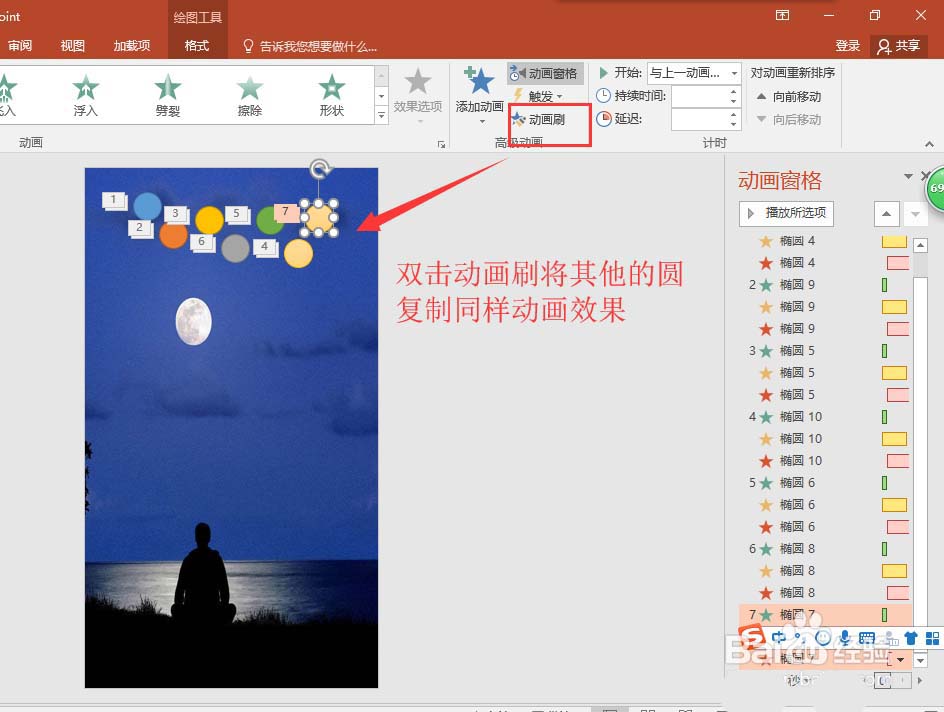944x712 pixels.
Task: Select the golden yellow circle on slide
Action: pyautogui.click(x=210, y=220)
